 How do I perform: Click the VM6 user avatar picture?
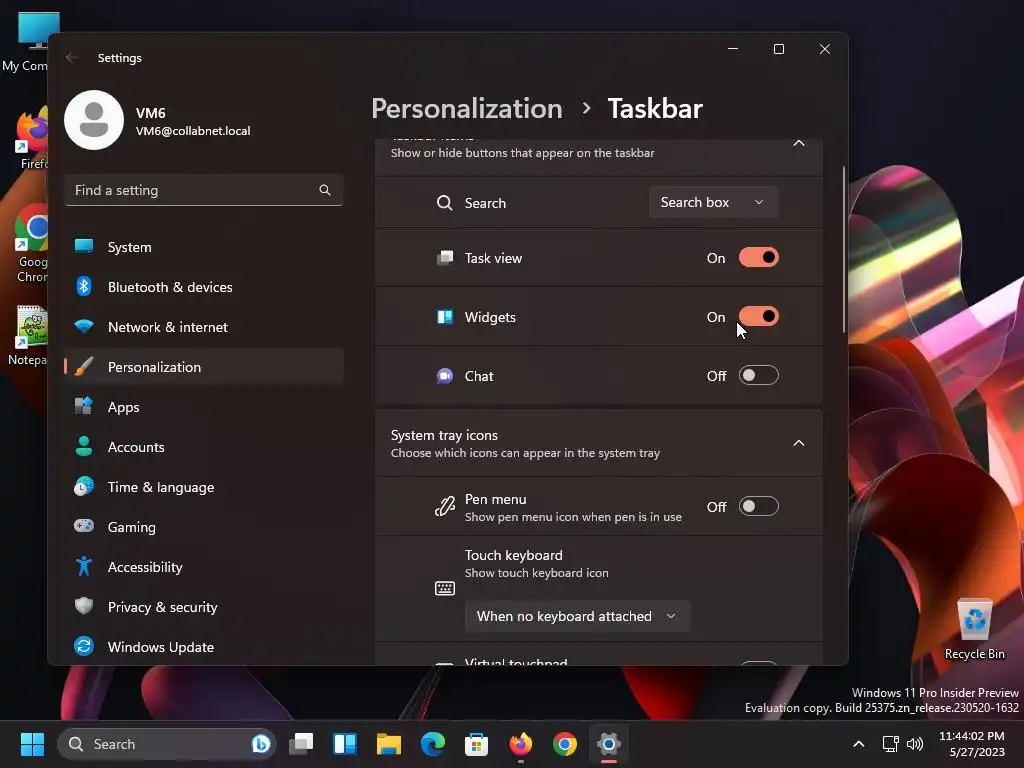pos(94,120)
